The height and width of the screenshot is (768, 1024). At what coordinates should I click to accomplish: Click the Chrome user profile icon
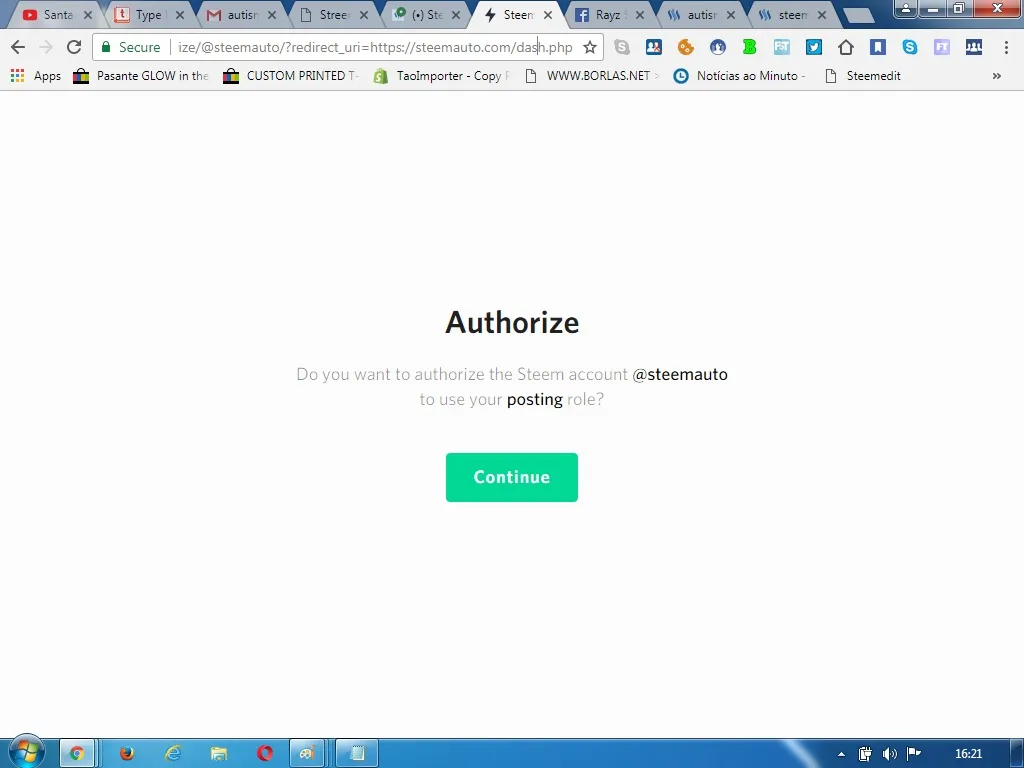pyautogui.click(x=906, y=8)
